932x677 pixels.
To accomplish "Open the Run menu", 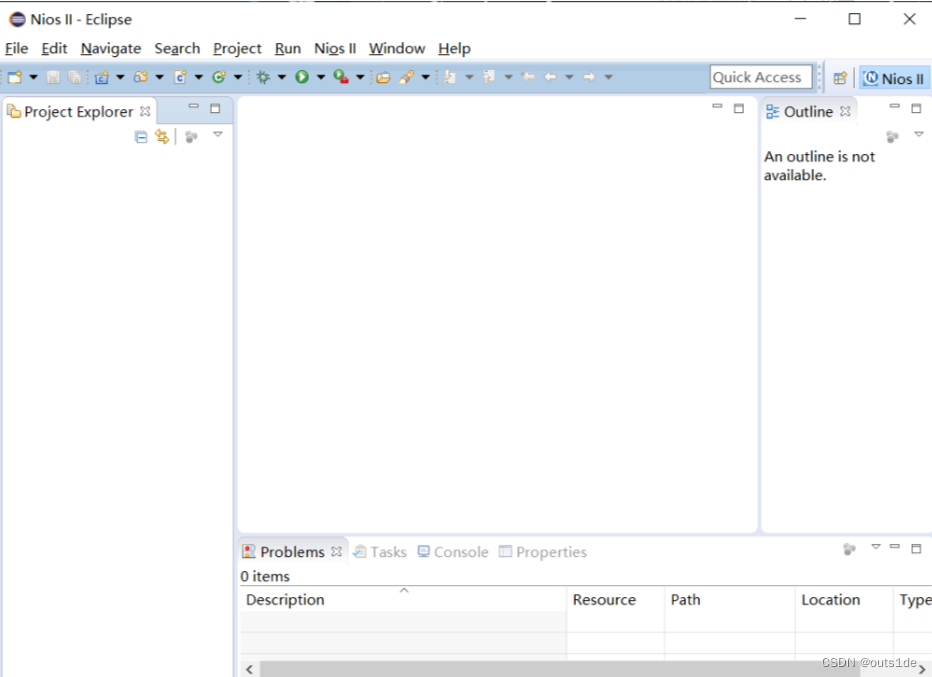I will tap(288, 49).
